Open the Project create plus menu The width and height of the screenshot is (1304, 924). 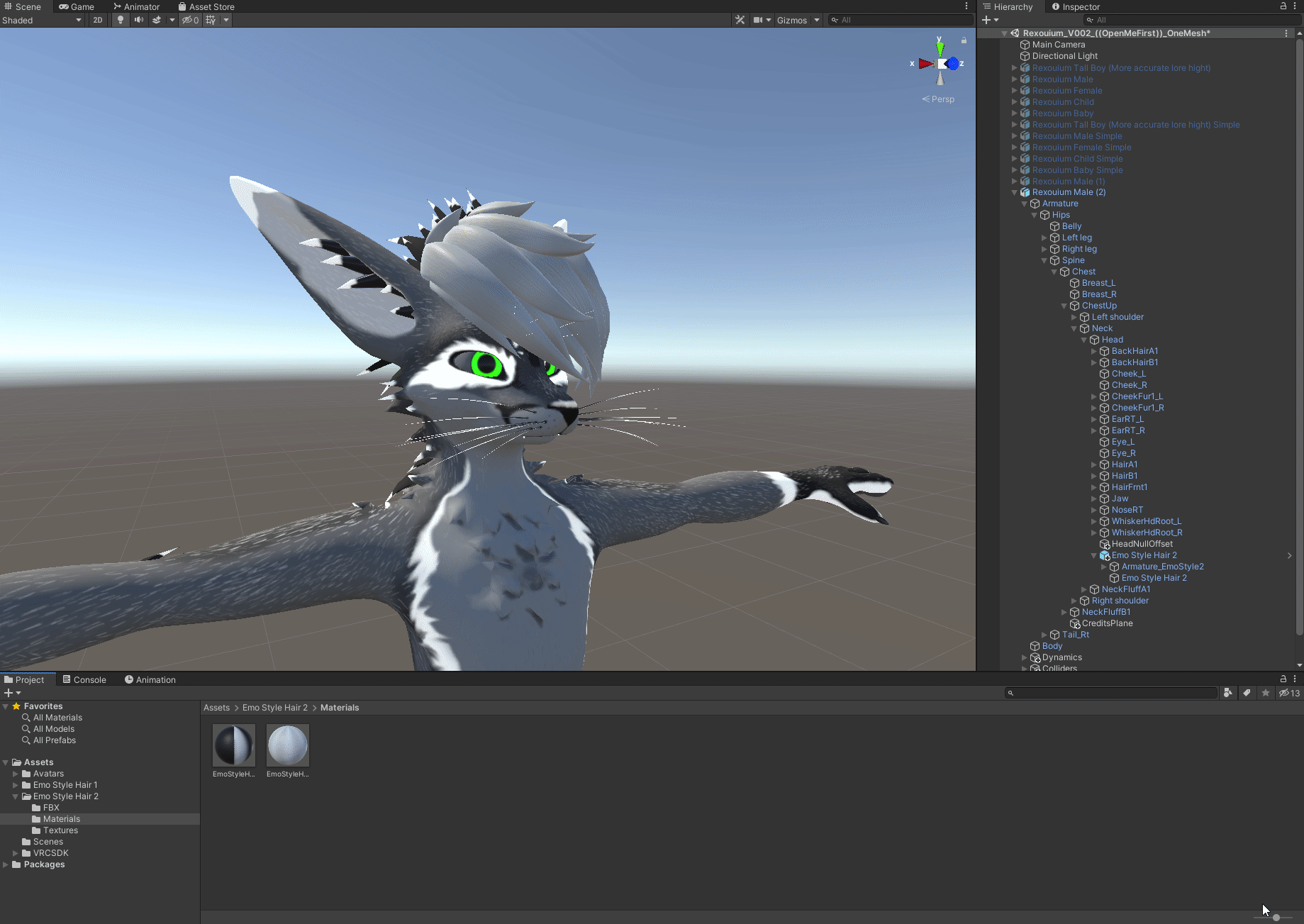12,693
